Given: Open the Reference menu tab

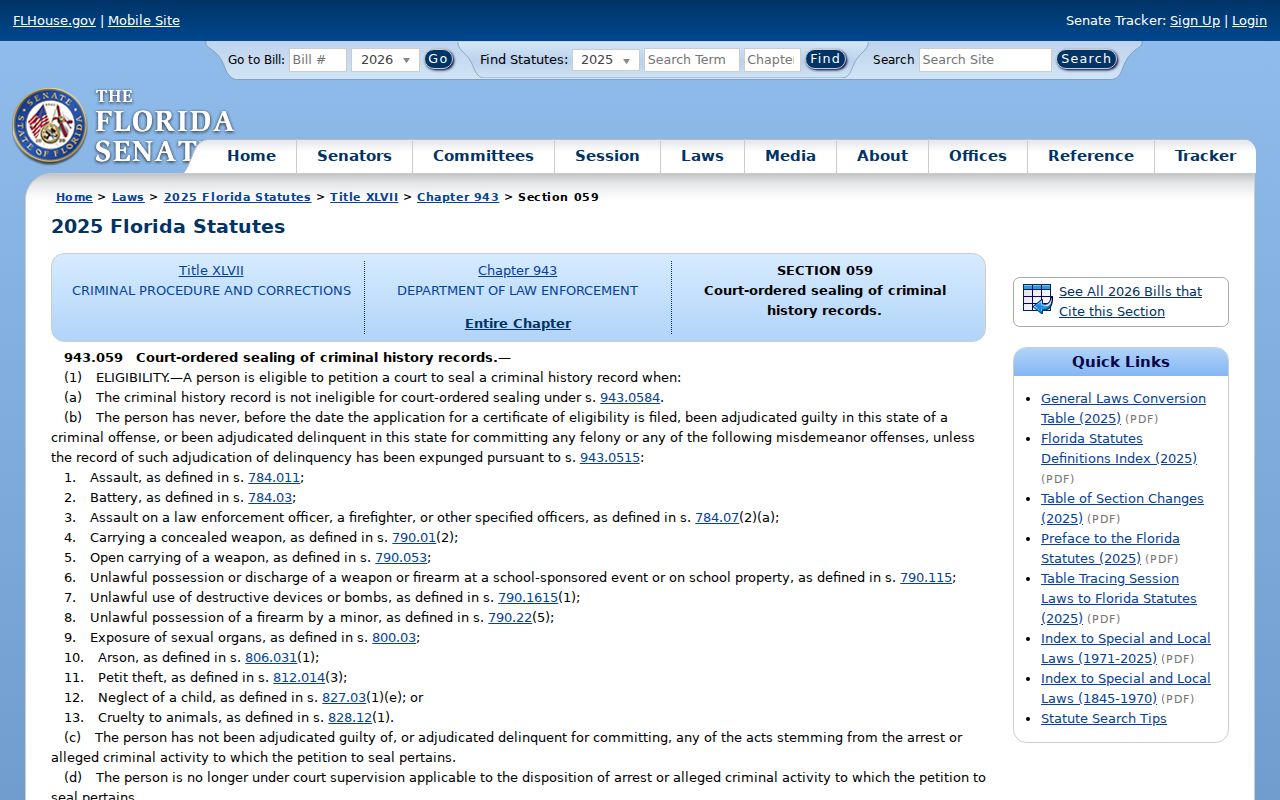Looking at the screenshot, I should [x=1090, y=156].
